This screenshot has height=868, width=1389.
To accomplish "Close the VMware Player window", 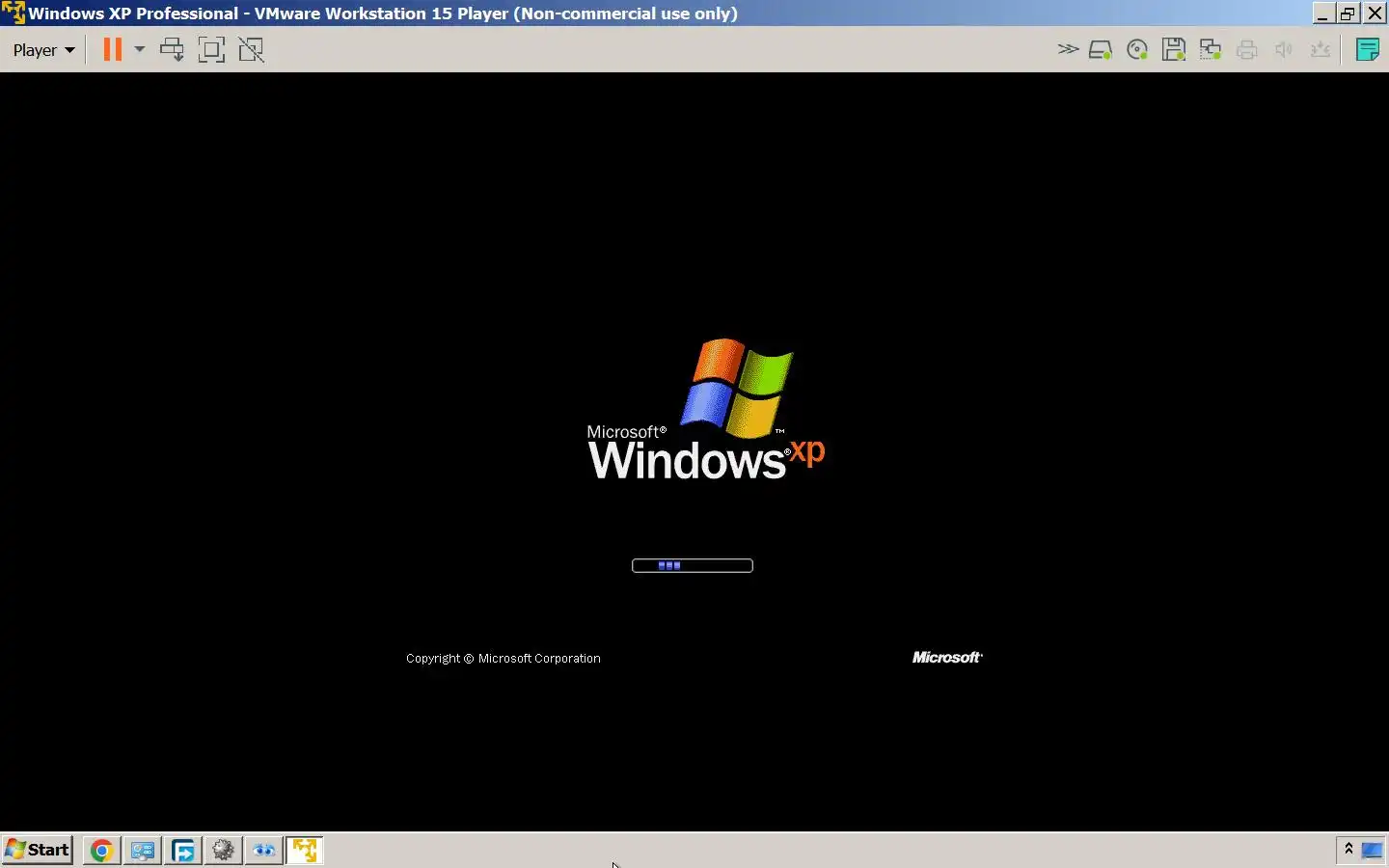I will pos(1375,14).
